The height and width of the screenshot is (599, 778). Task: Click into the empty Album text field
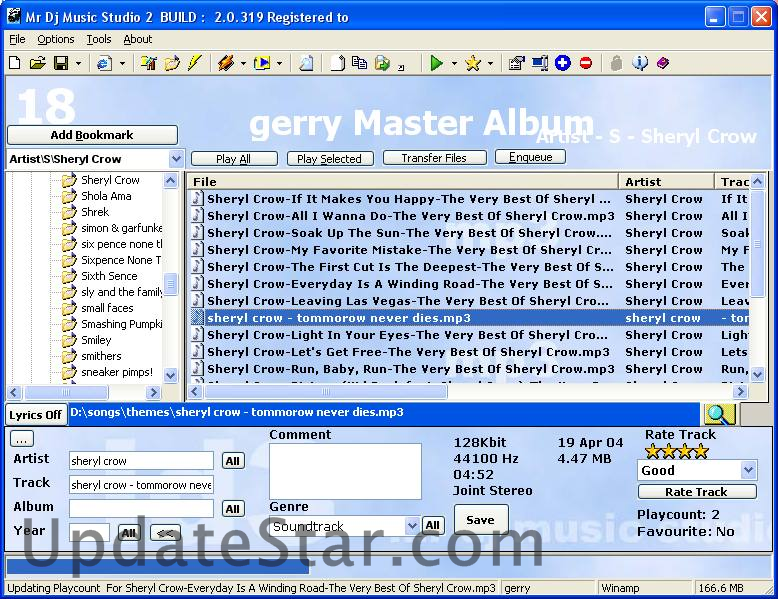(141, 508)
